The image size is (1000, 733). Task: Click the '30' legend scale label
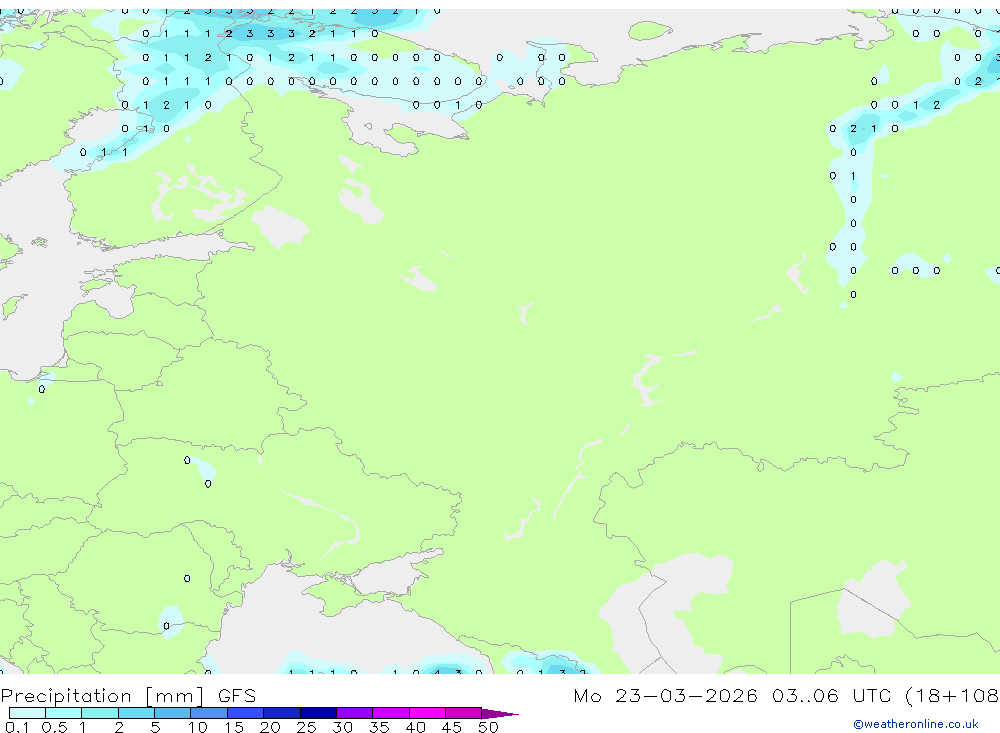pyautogui.click(x=342, y=727)
